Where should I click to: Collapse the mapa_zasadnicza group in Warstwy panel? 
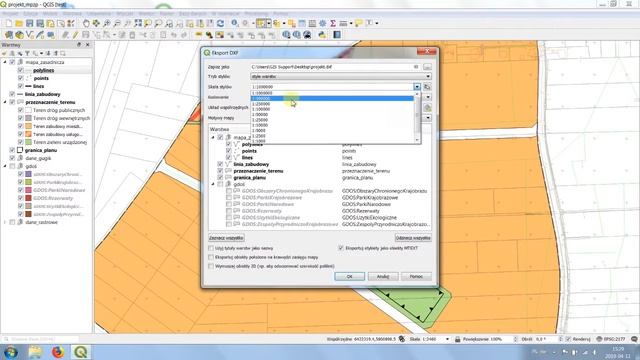point(5,62)
